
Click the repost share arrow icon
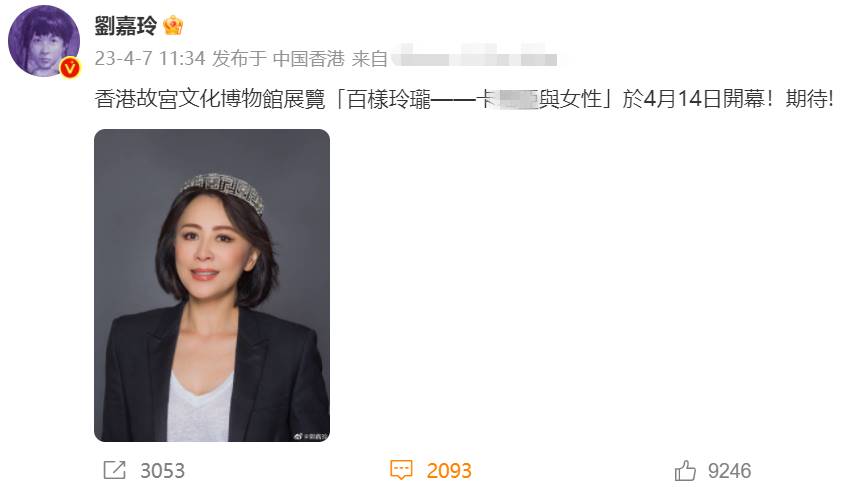[x=115, y=471]
